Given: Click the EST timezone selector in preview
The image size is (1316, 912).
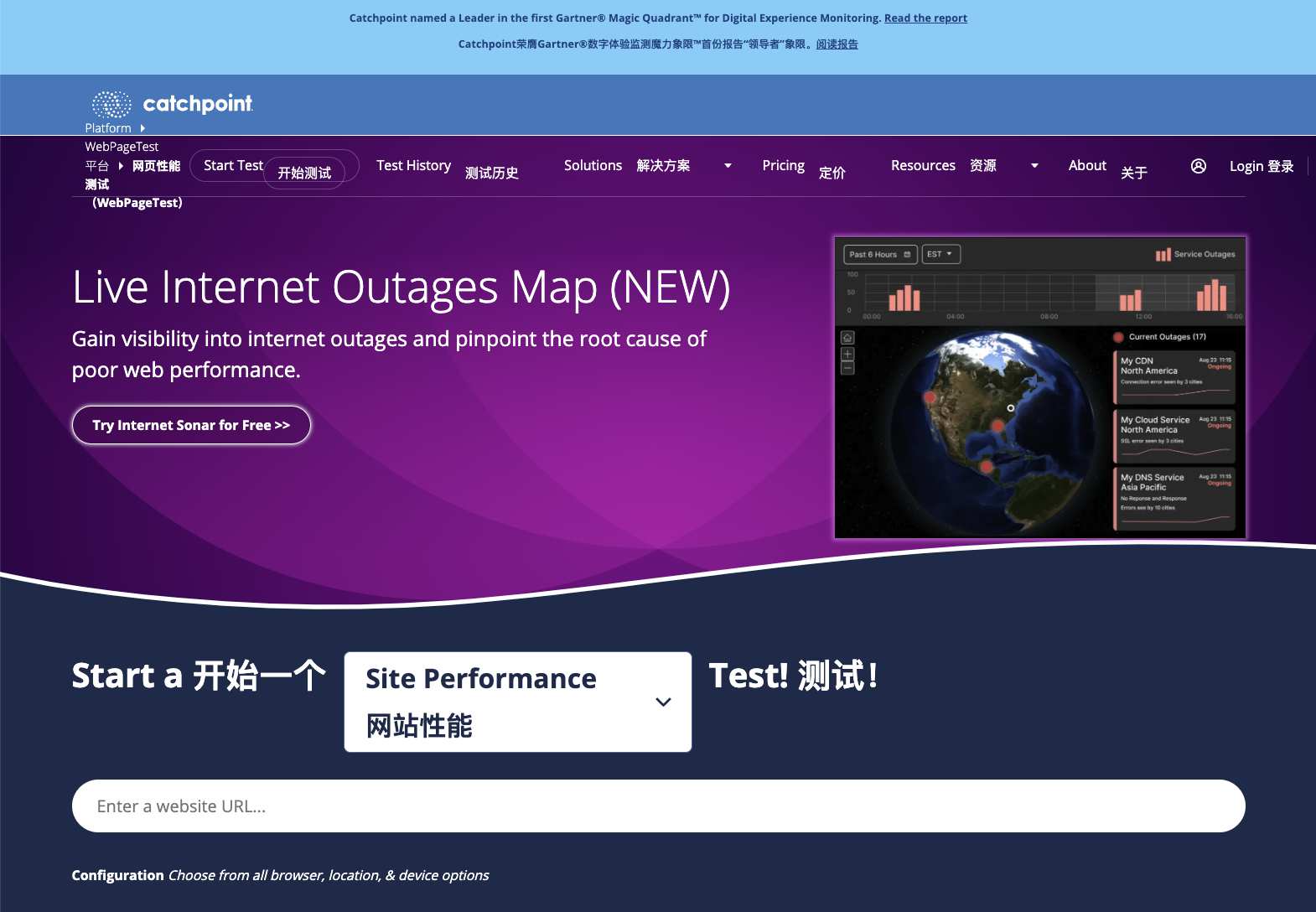Looking at the screenshot, I should click(x=940, y=254).
